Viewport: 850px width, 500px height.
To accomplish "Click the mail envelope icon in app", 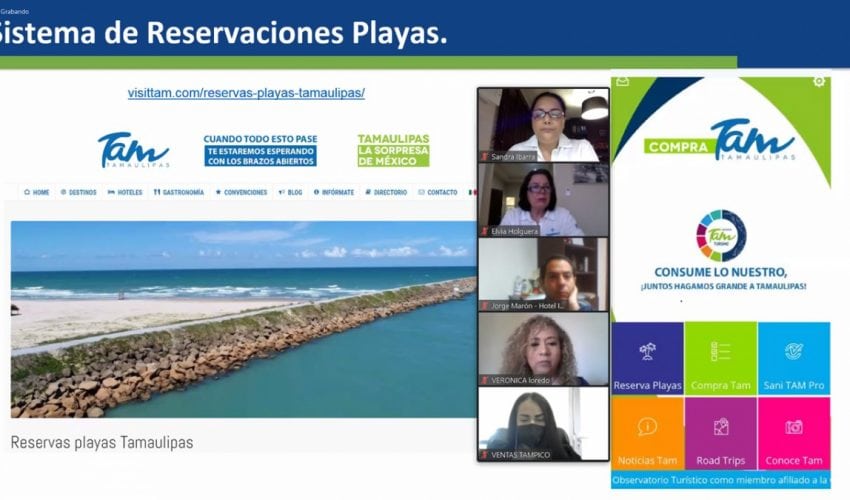I will point(622,81).
